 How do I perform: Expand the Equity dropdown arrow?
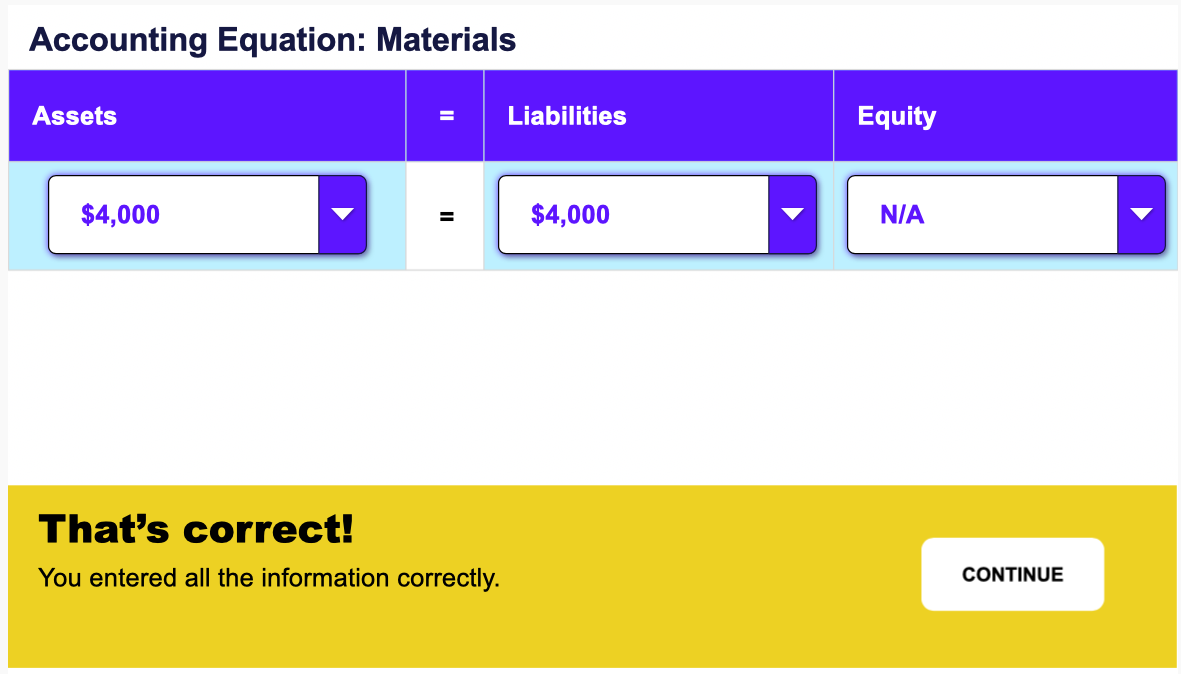[1141, 214]
